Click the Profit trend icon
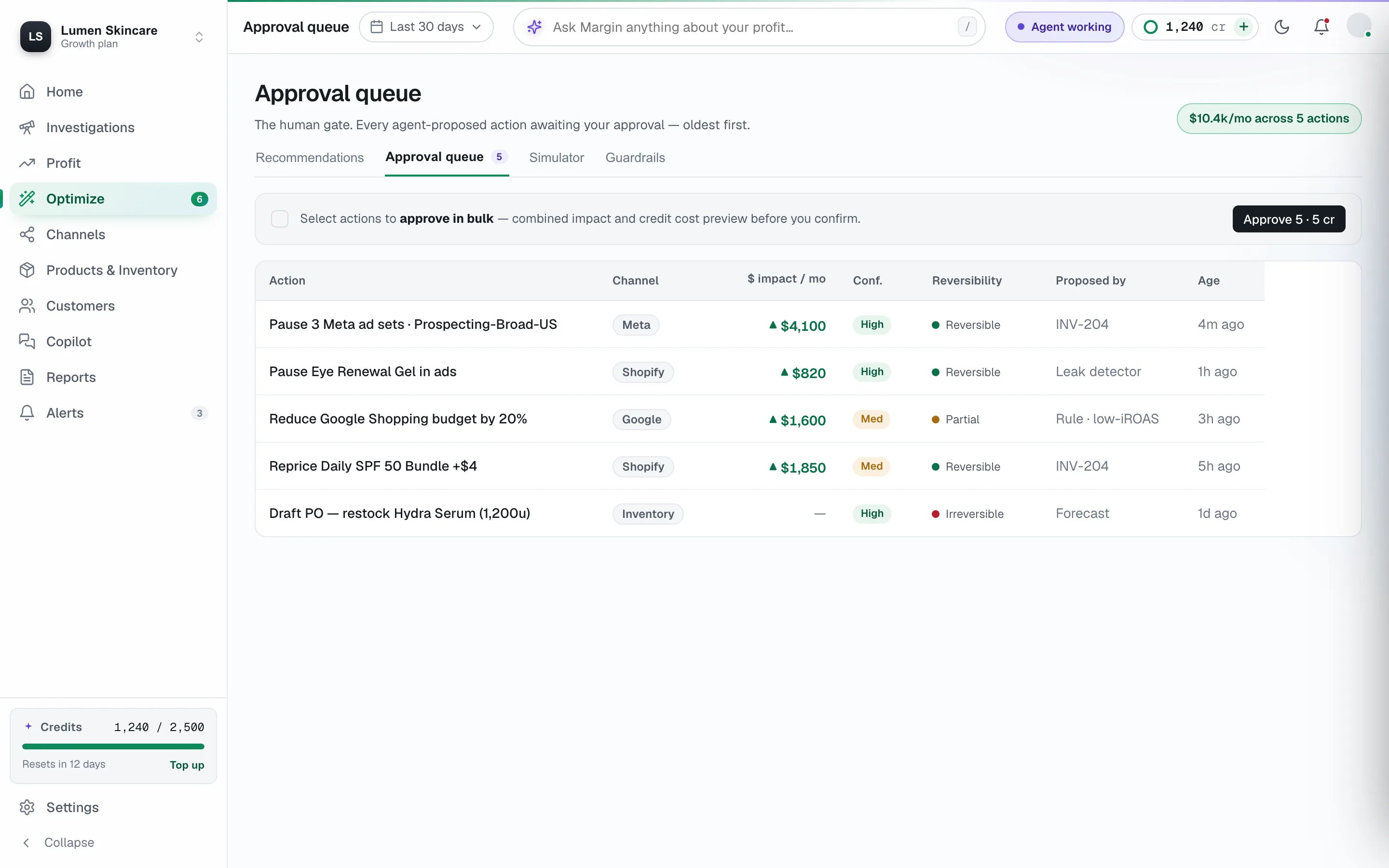This screenshot has height=868, width=1389. pyautogui.click(x=27, y=163)
